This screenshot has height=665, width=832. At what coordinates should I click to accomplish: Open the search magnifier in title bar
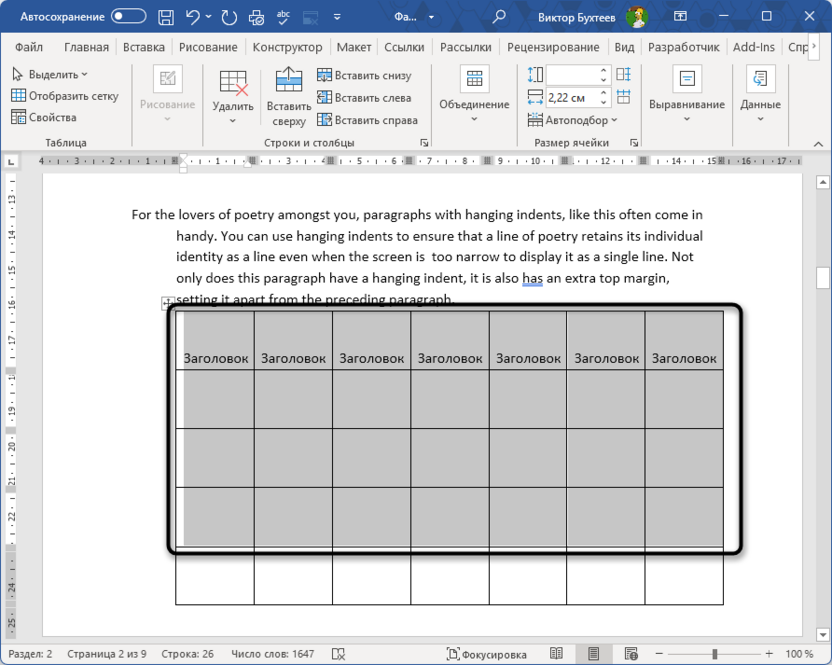pos(498,17)
